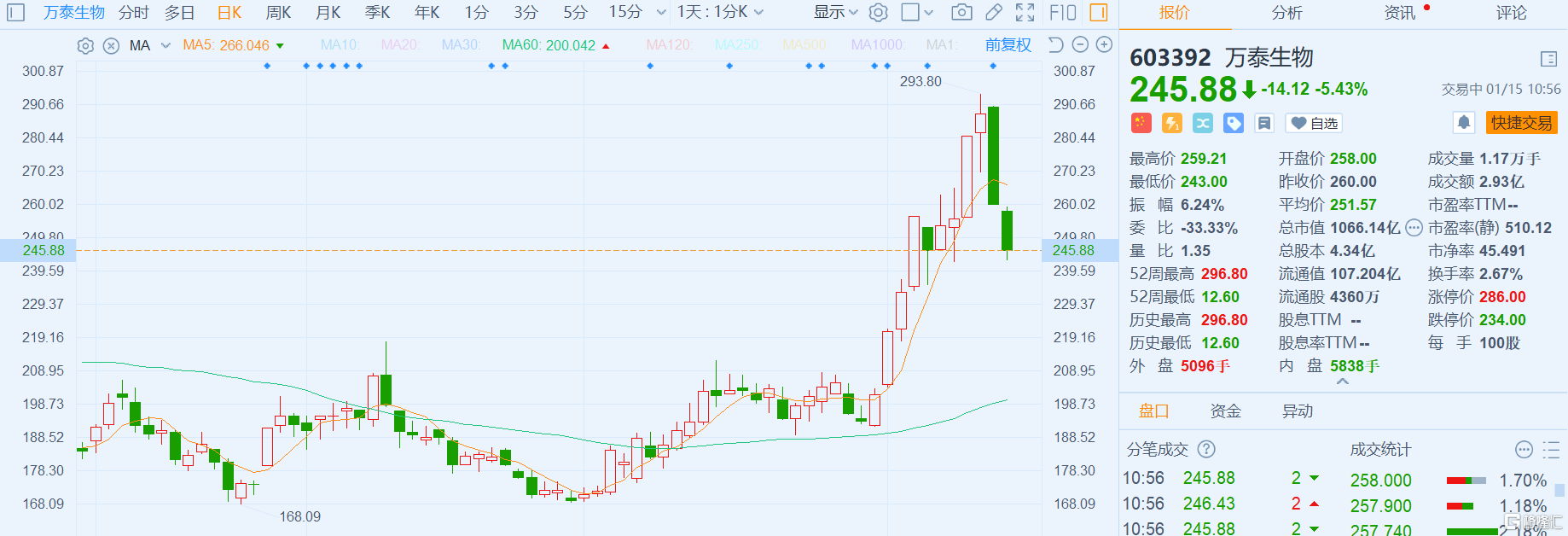Enter fullscreen chart mode
The height and width of the screenshot is (536, 1568).
coord(1025,13)
